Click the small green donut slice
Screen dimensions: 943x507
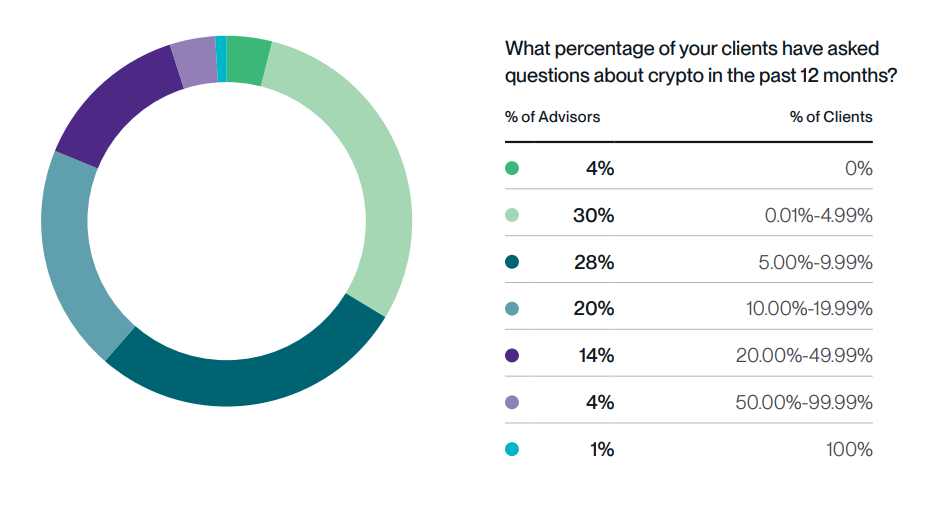click(248, 60)
